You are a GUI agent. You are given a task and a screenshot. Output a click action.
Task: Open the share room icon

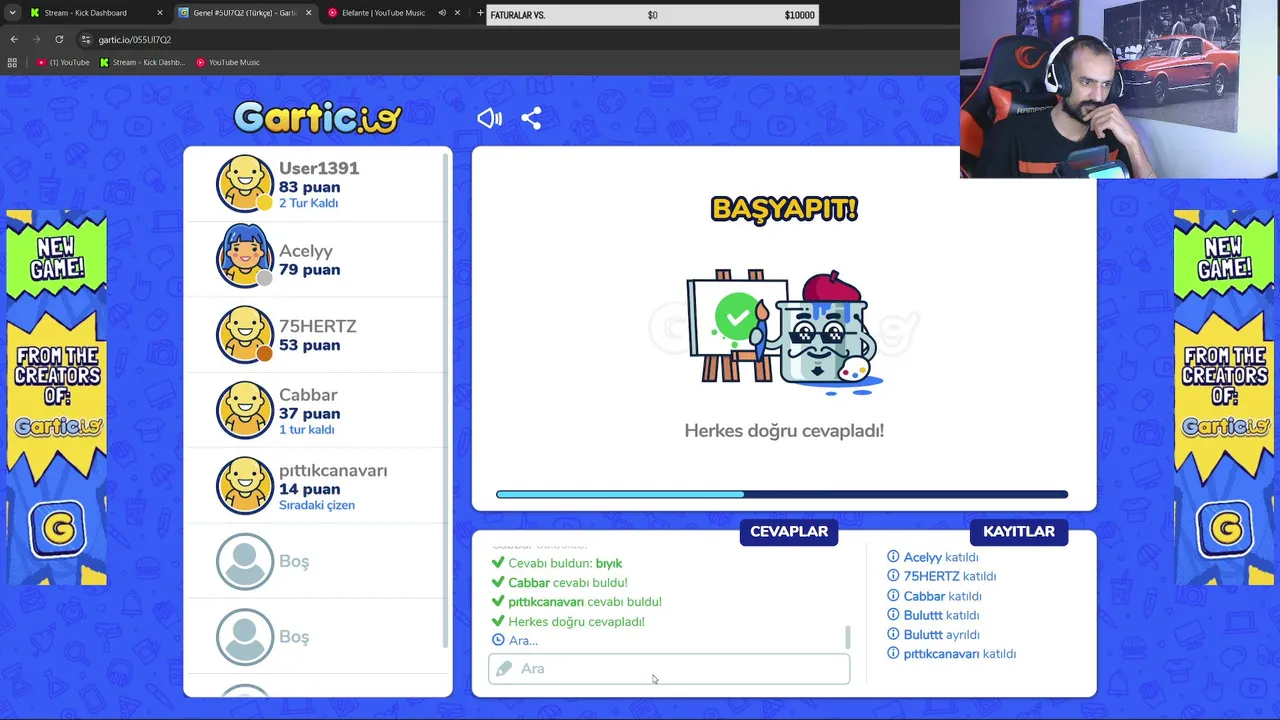click(531, 118)
